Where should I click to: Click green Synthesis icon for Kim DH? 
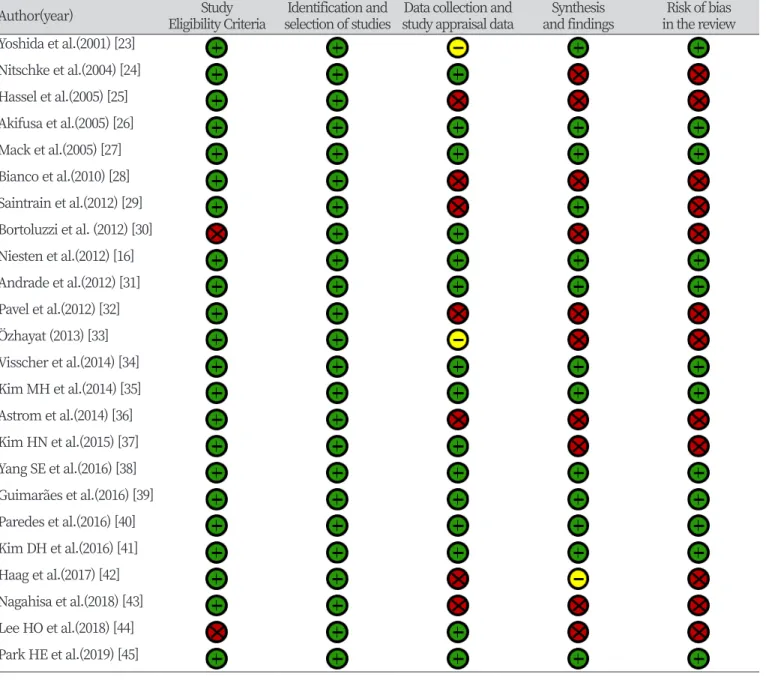click(x=578, y=552)
